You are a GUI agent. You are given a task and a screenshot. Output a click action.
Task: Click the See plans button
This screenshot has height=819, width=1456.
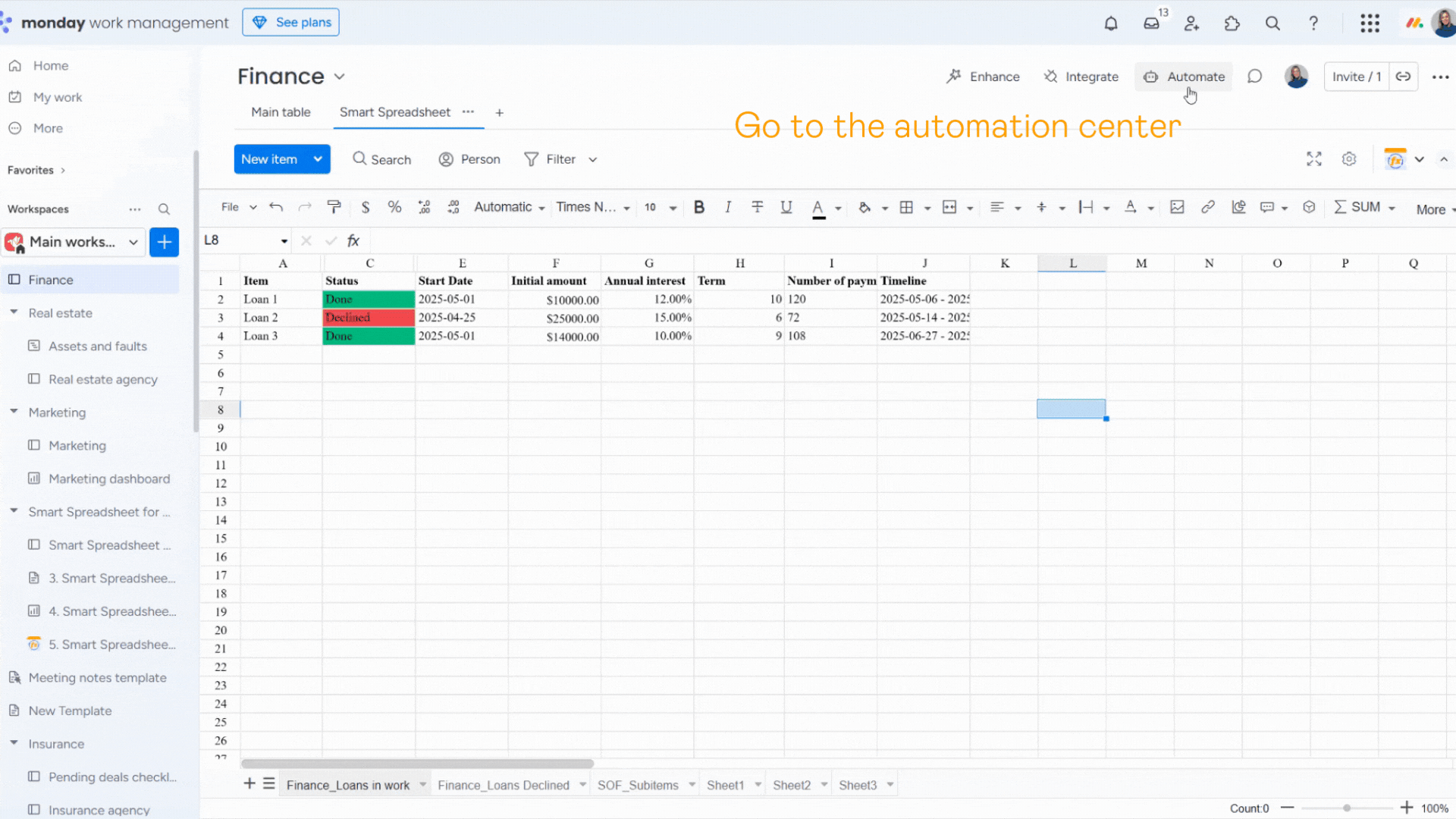[x=290, y=22]
